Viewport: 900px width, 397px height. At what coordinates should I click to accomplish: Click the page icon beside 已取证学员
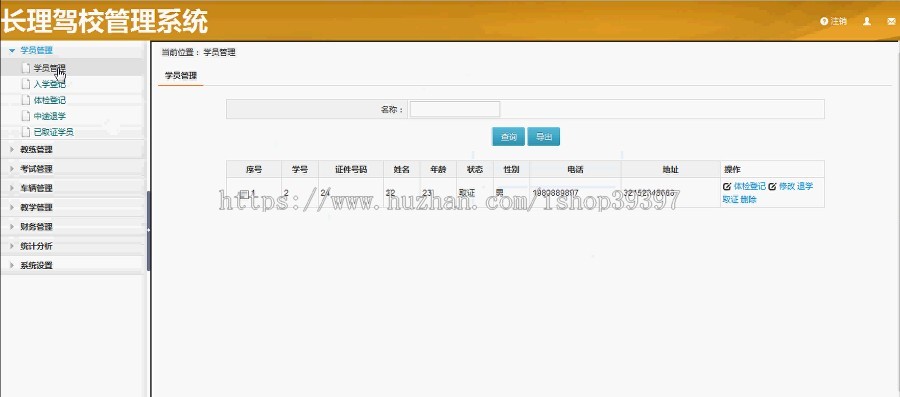point(25,132)
